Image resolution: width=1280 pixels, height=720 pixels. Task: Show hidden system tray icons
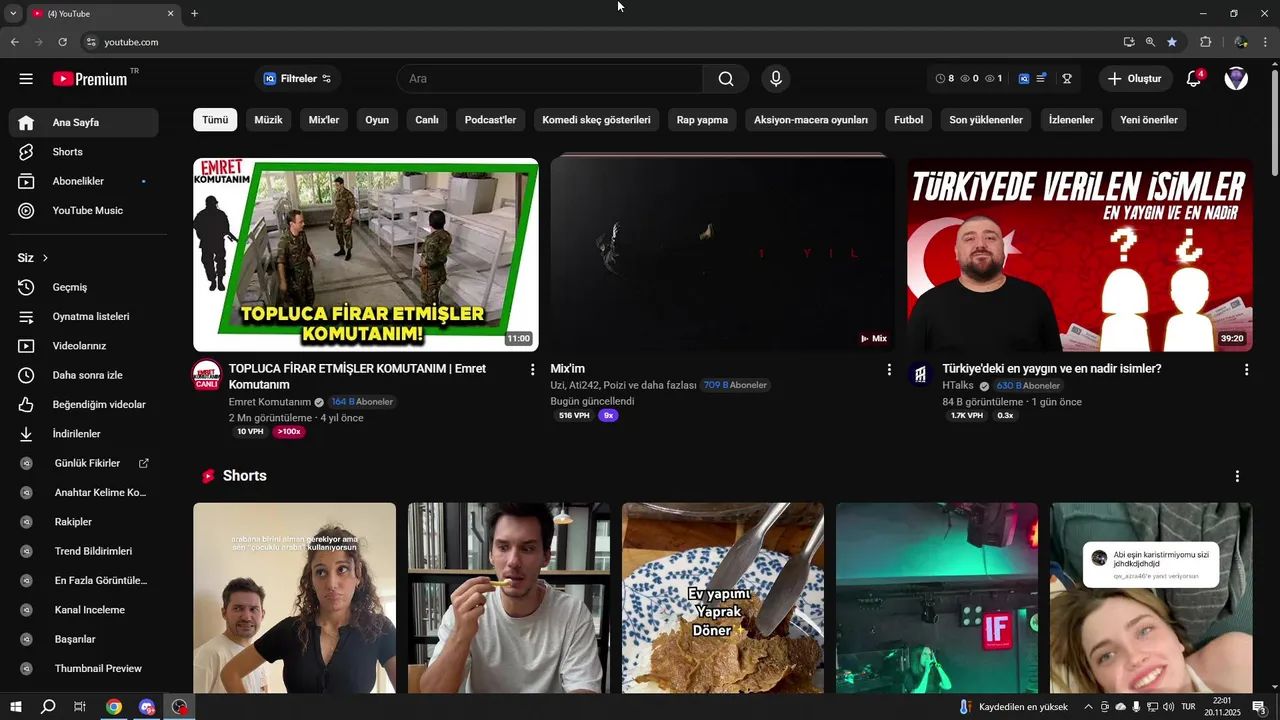pos(1088,707)
